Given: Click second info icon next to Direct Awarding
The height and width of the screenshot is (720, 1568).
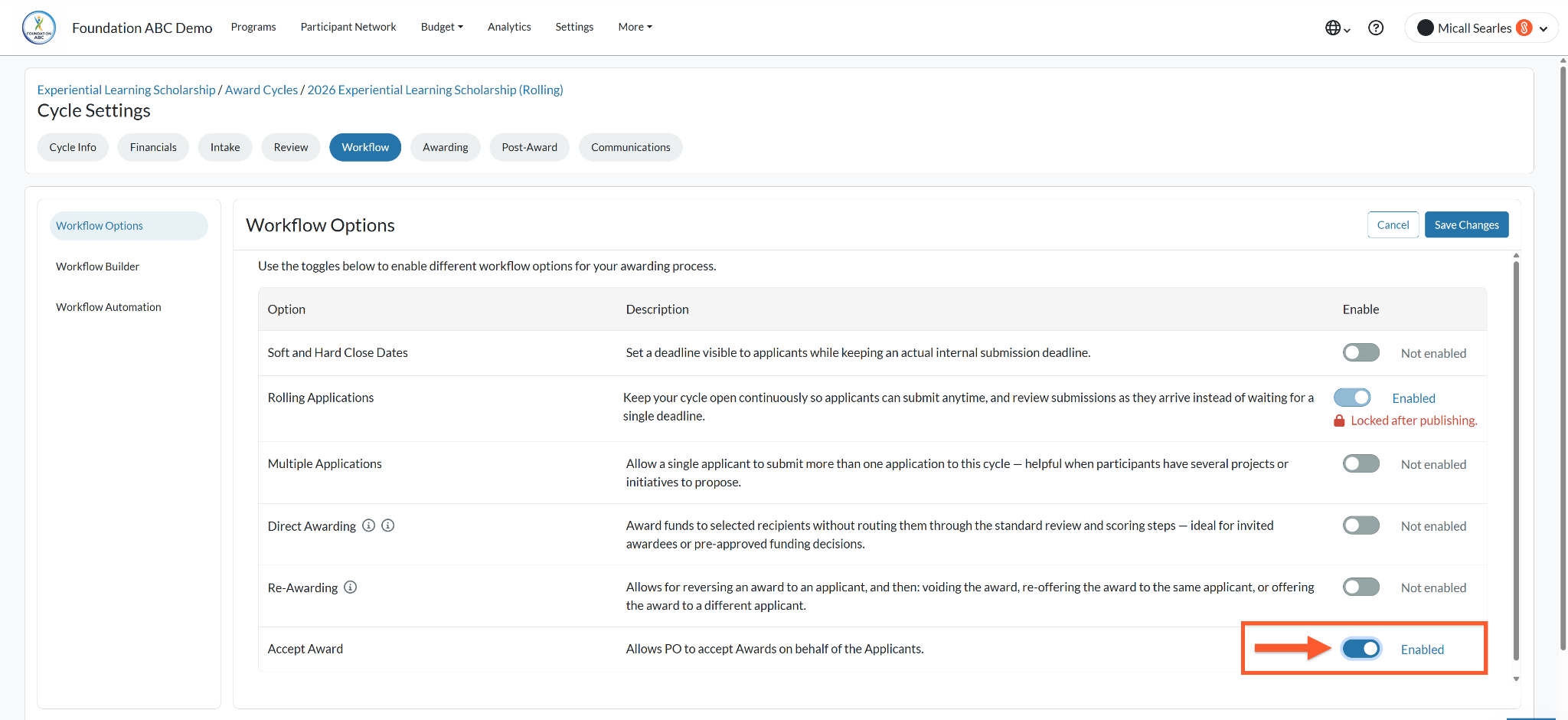Looking at the screenshot, I should pos(388,525).
